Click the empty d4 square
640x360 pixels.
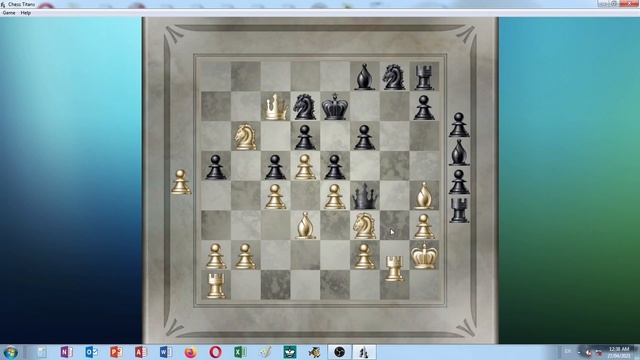point(305,196)
